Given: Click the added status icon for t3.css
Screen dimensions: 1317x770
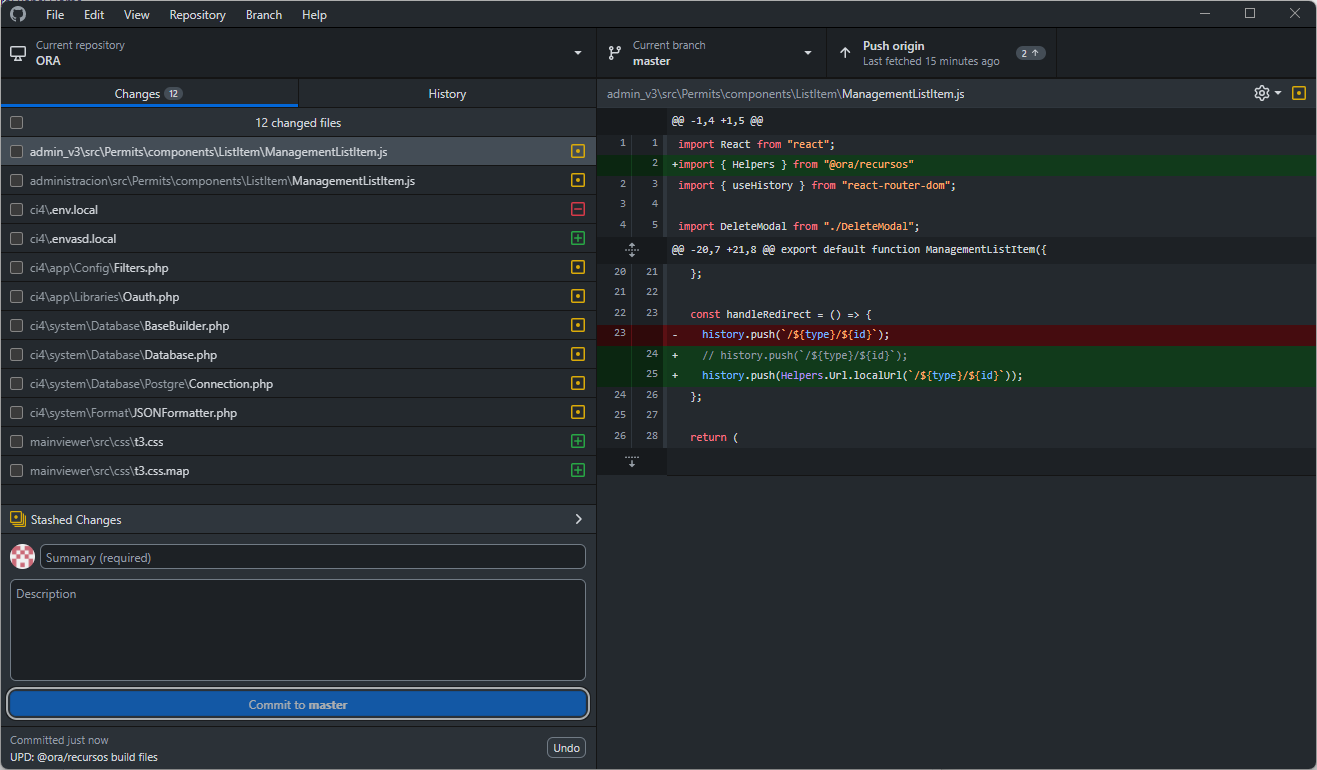Looking at the screenshot, I should 578,442.
